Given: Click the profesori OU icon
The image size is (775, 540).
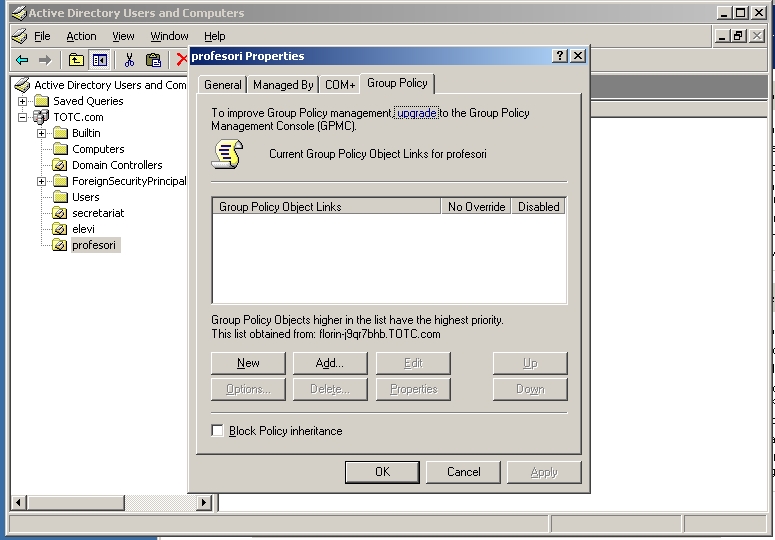Looking at the screenshot, I should [x=60, y=245].
